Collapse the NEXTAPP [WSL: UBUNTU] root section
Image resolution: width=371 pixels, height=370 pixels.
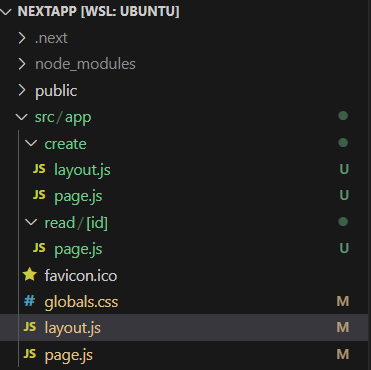(x=6, y=12)
